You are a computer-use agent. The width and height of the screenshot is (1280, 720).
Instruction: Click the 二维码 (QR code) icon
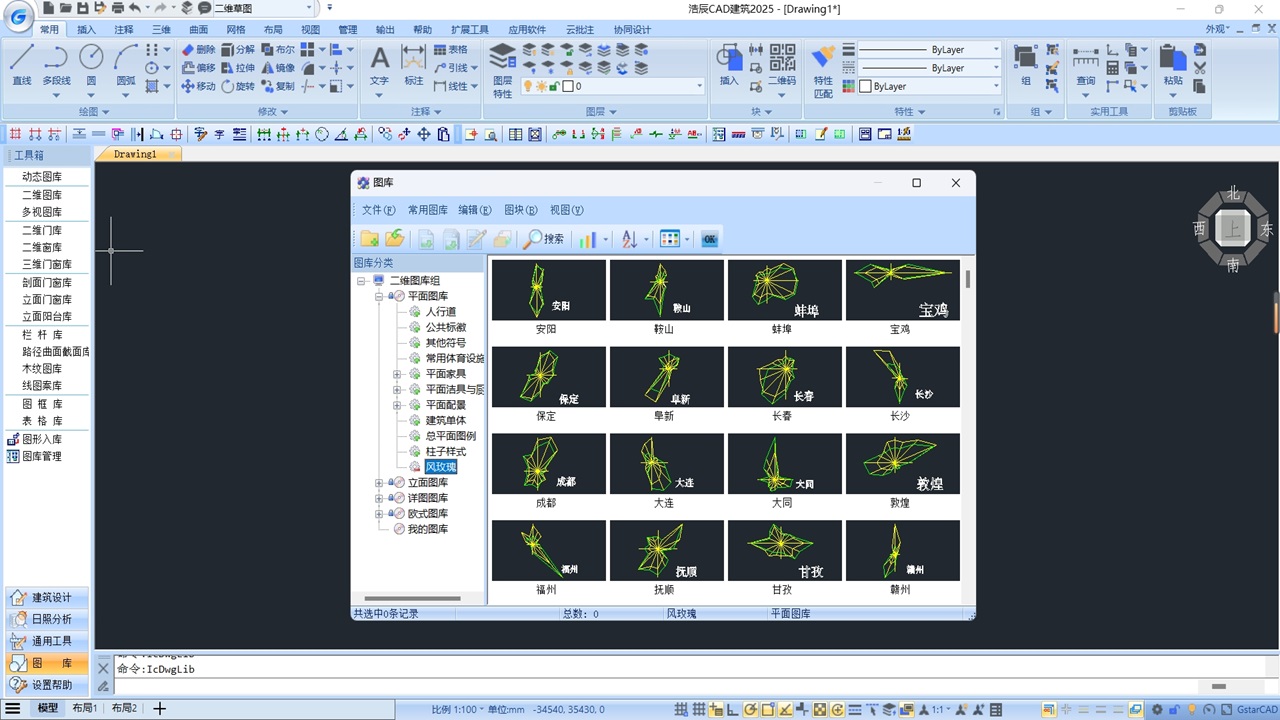point(782,62)
